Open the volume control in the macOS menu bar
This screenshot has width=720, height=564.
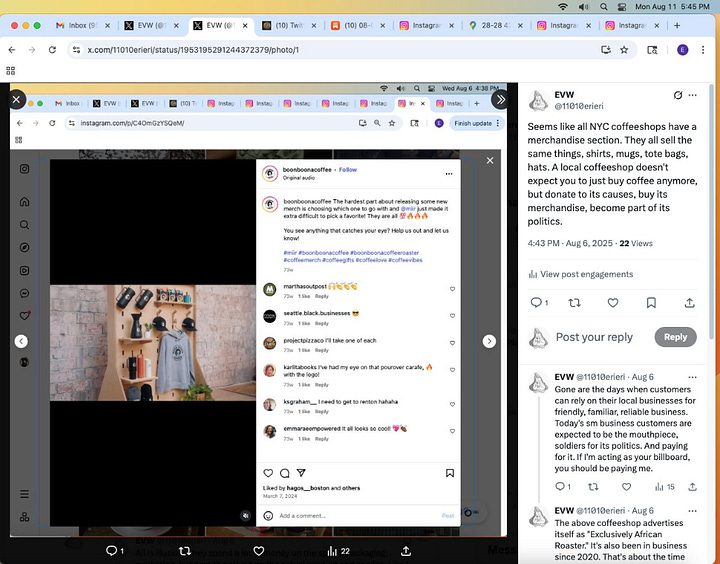[x=584, y=7]
